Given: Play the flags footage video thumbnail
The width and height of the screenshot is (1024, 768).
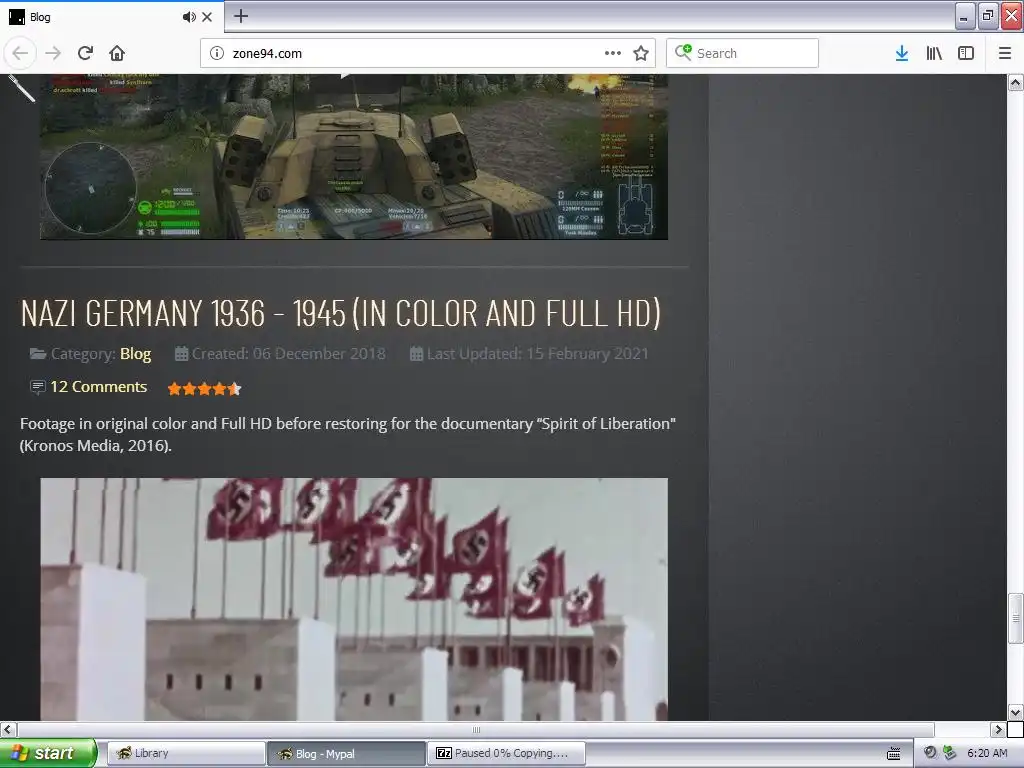Looking at the screenshot, I should [x=354, y=600].
